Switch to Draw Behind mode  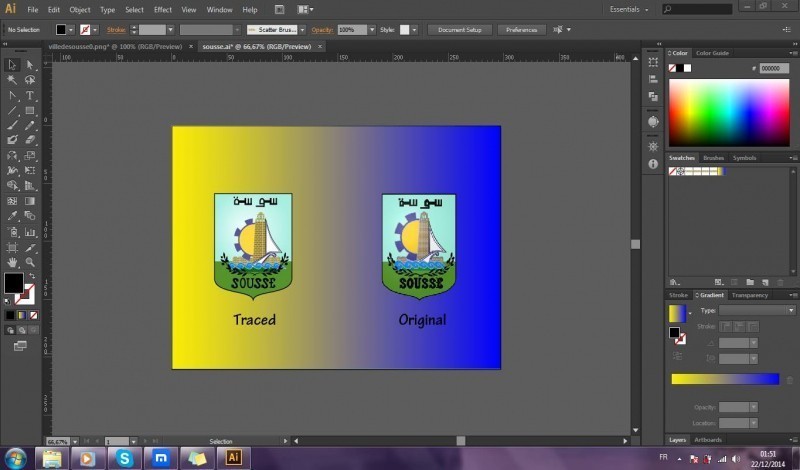[x=22, y=330]
